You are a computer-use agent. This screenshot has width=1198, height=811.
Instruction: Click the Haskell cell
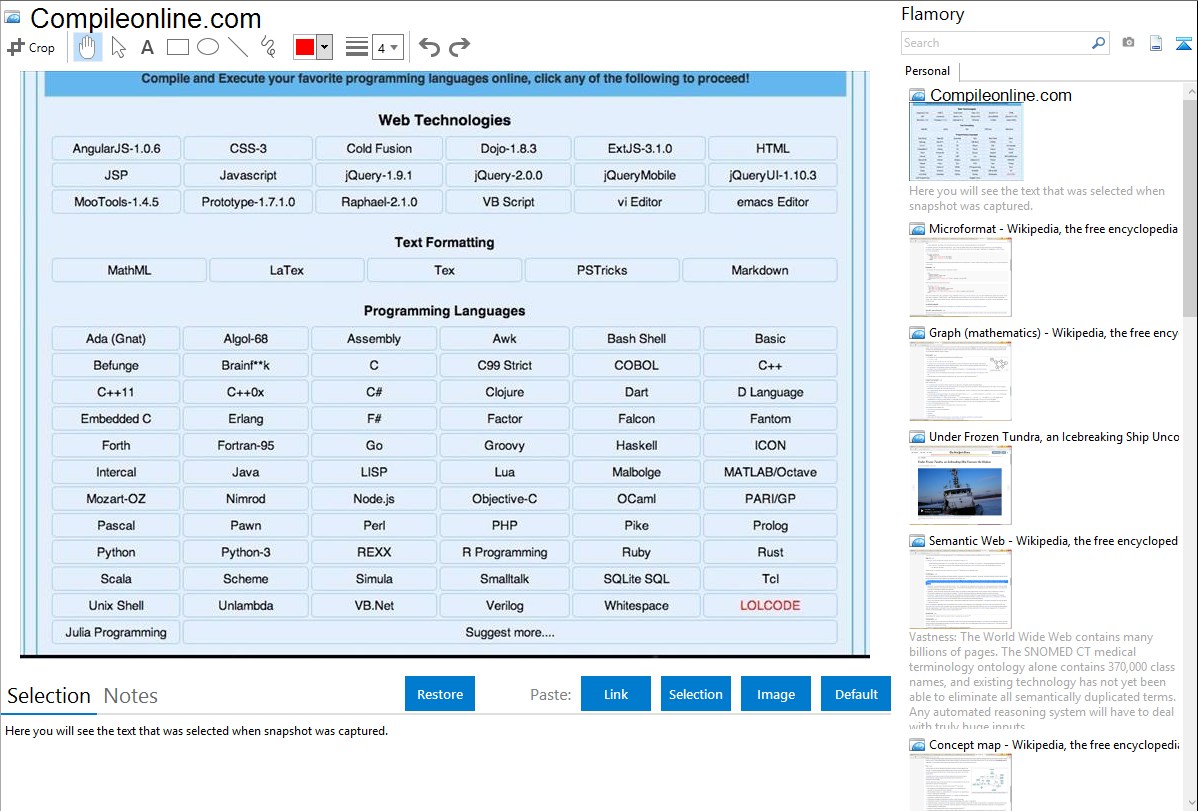pos(636,445)
